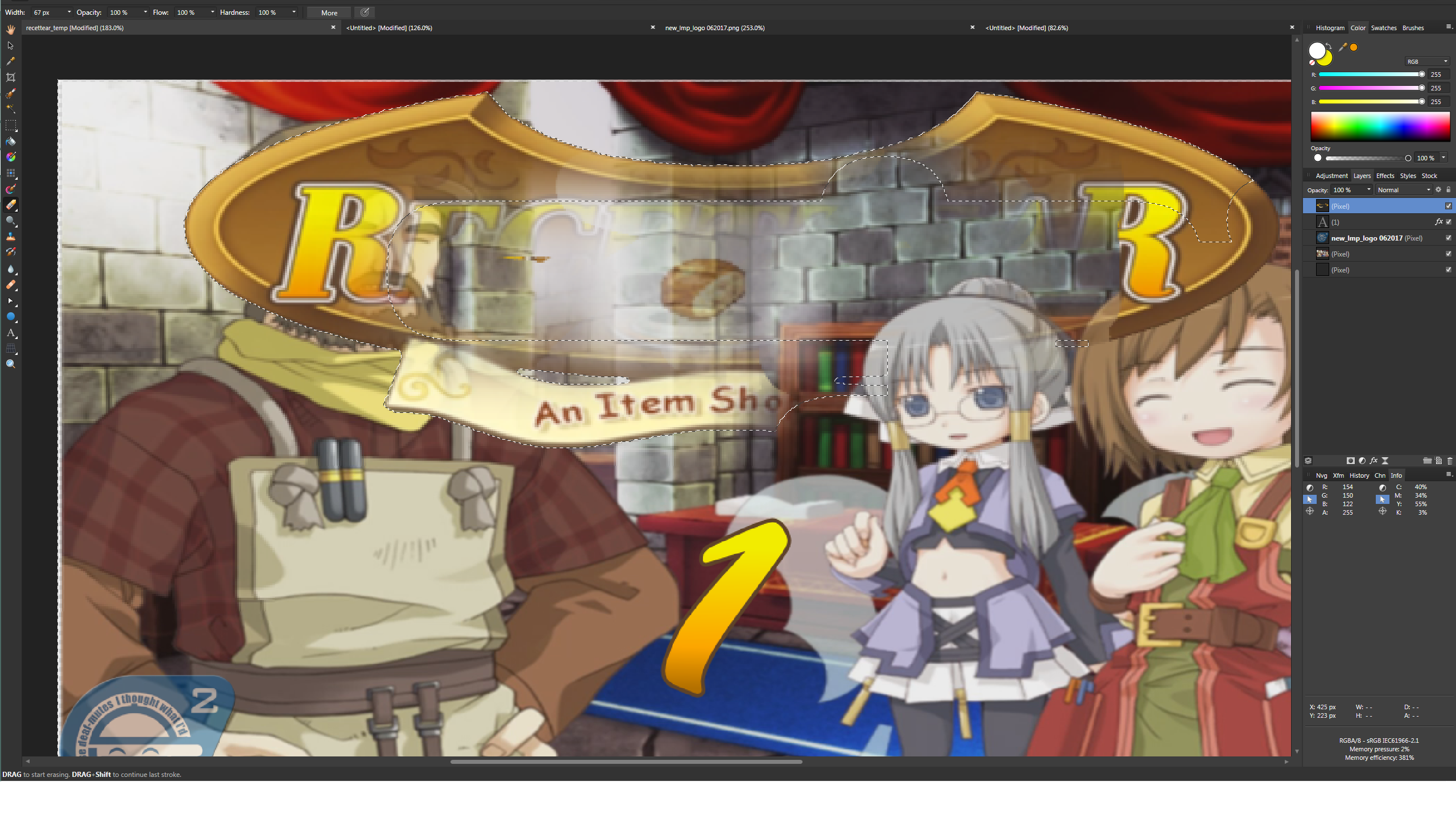Toggle visibility of new_lmp_logo 062017 layer

pyautogui.click(x=1449, y=238)
